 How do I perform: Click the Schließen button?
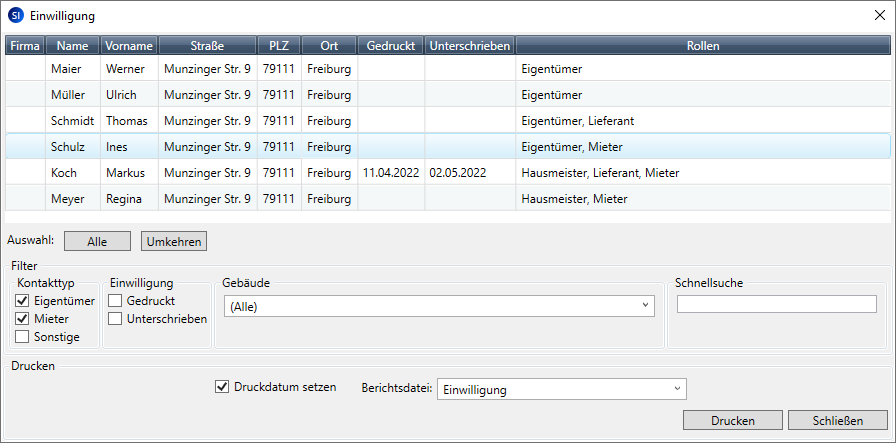838,420
